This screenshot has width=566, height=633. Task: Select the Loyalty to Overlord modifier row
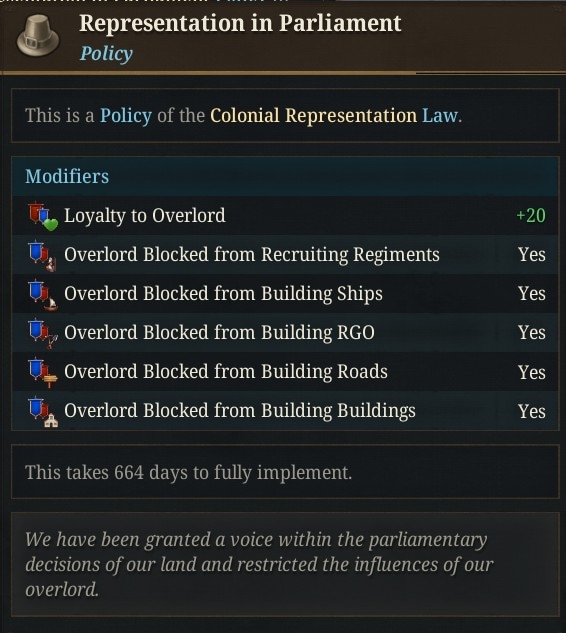click(x=285, y=216)
